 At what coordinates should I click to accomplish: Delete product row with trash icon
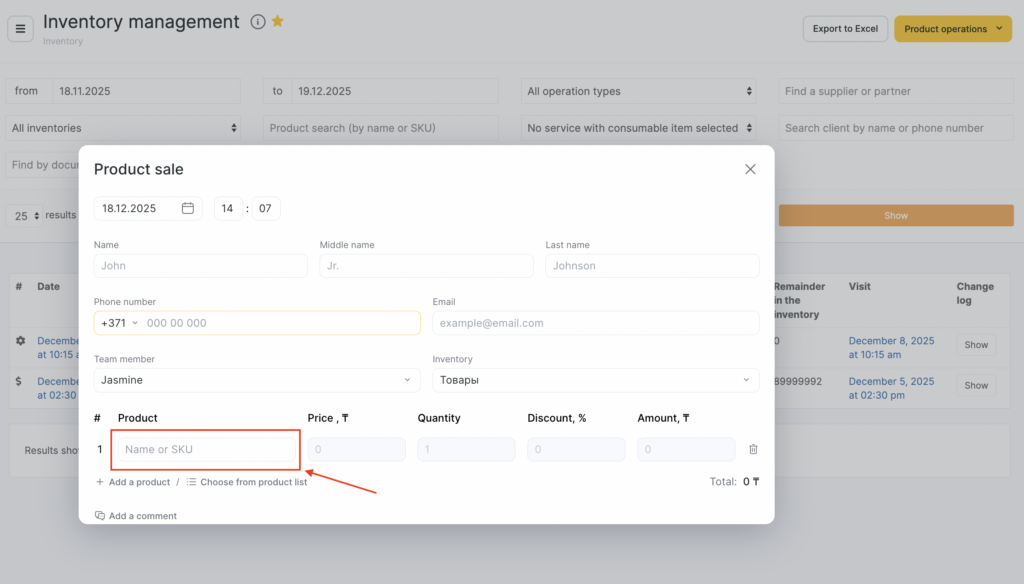tap(753, 450)
